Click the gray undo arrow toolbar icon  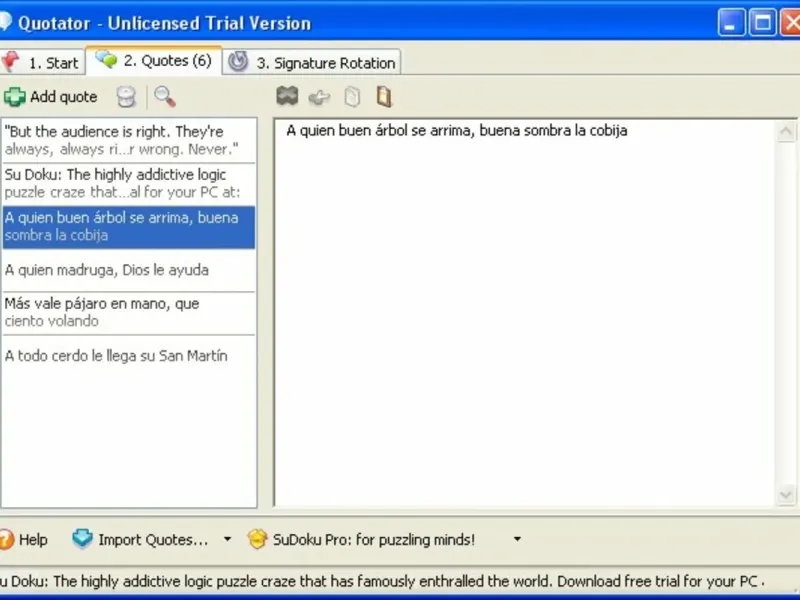tap(319, 96)
